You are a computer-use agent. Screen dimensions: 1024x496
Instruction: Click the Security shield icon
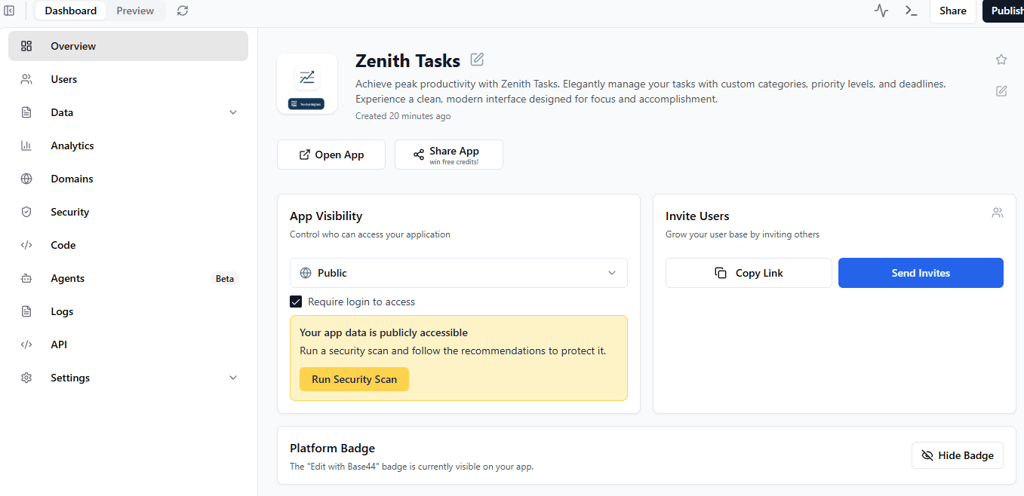26,212
